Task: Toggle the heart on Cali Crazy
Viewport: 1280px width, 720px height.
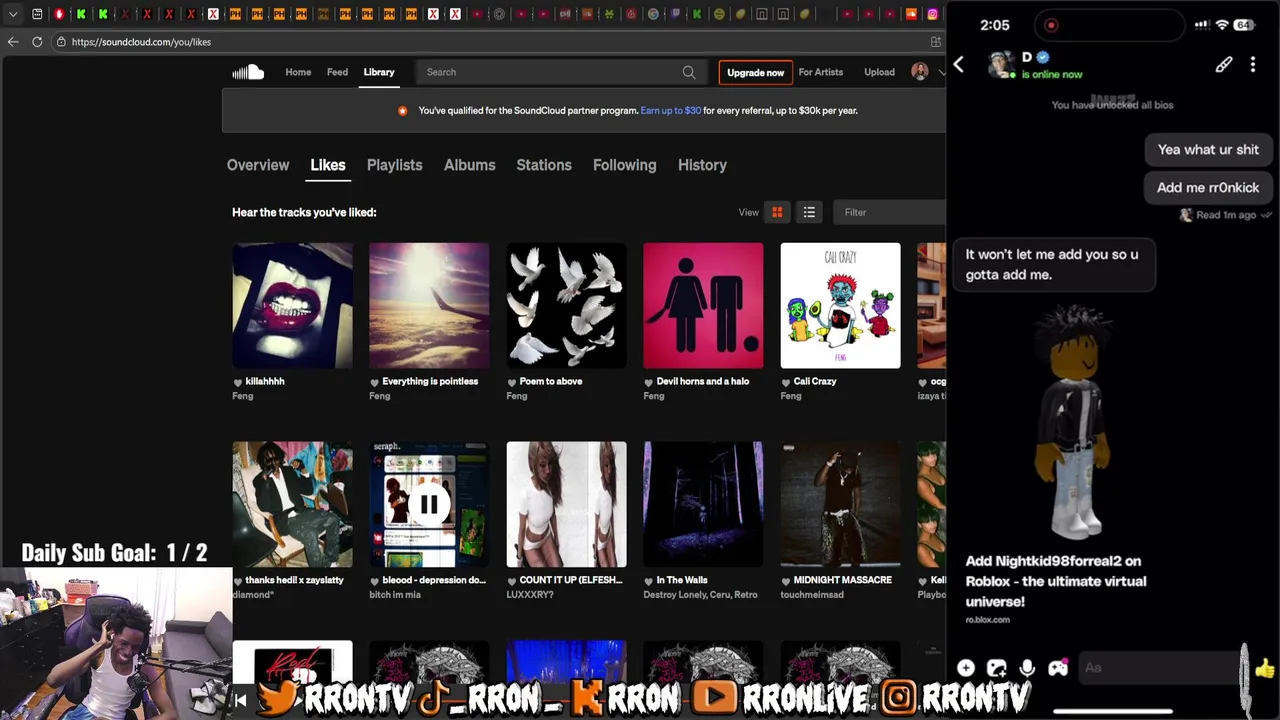Action: (786, 382)
